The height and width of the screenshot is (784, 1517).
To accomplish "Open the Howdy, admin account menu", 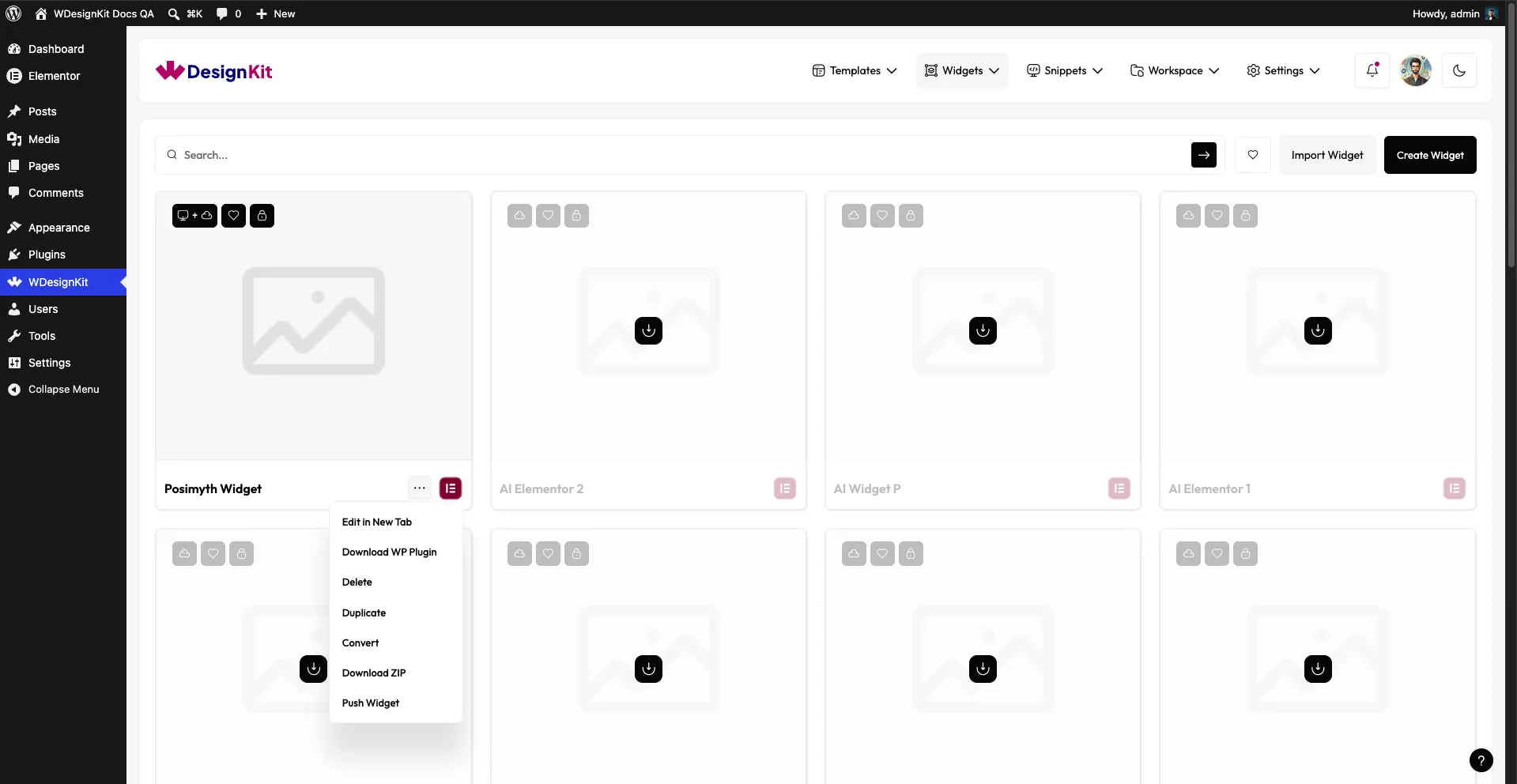I will click(1455, 13).
